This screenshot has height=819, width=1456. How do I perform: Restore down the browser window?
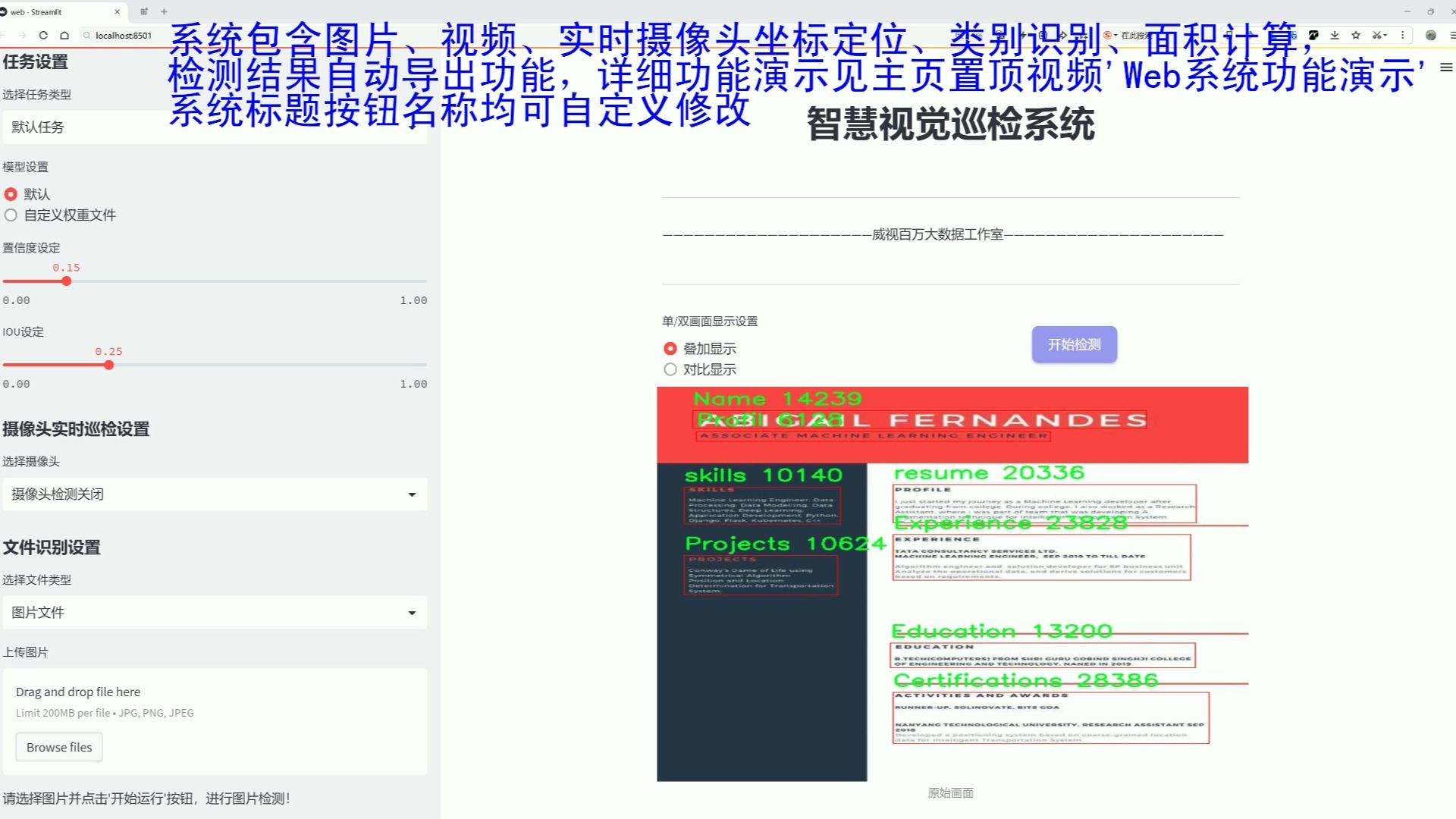[1431, 11]
